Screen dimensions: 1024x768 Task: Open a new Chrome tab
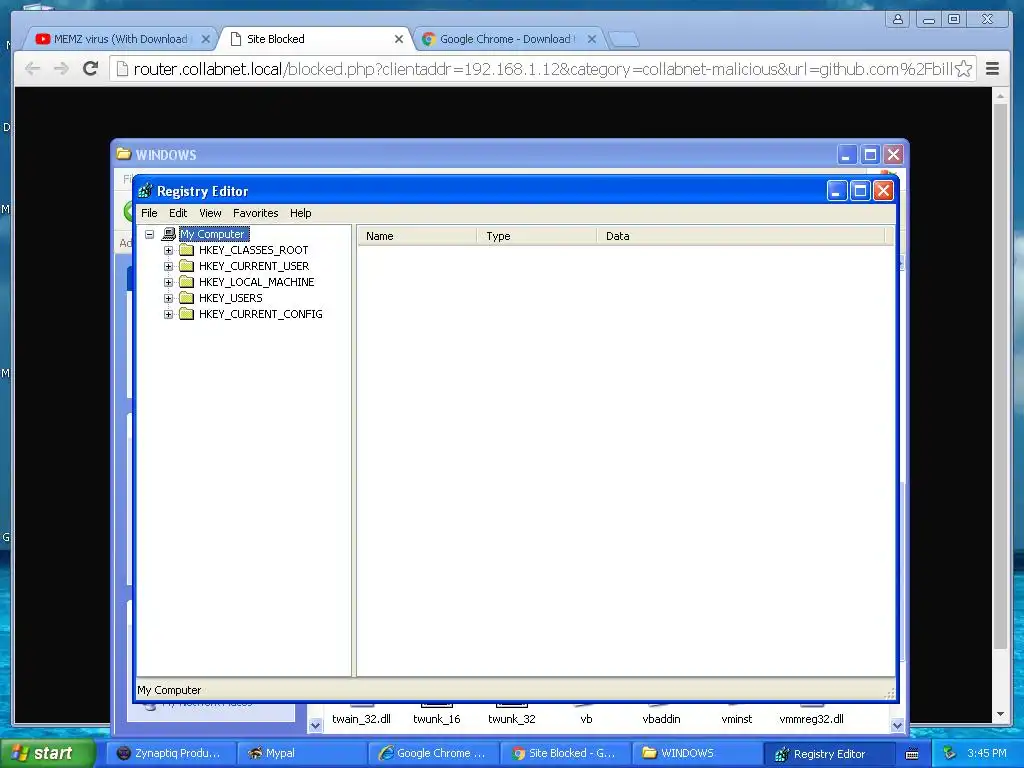624,39
